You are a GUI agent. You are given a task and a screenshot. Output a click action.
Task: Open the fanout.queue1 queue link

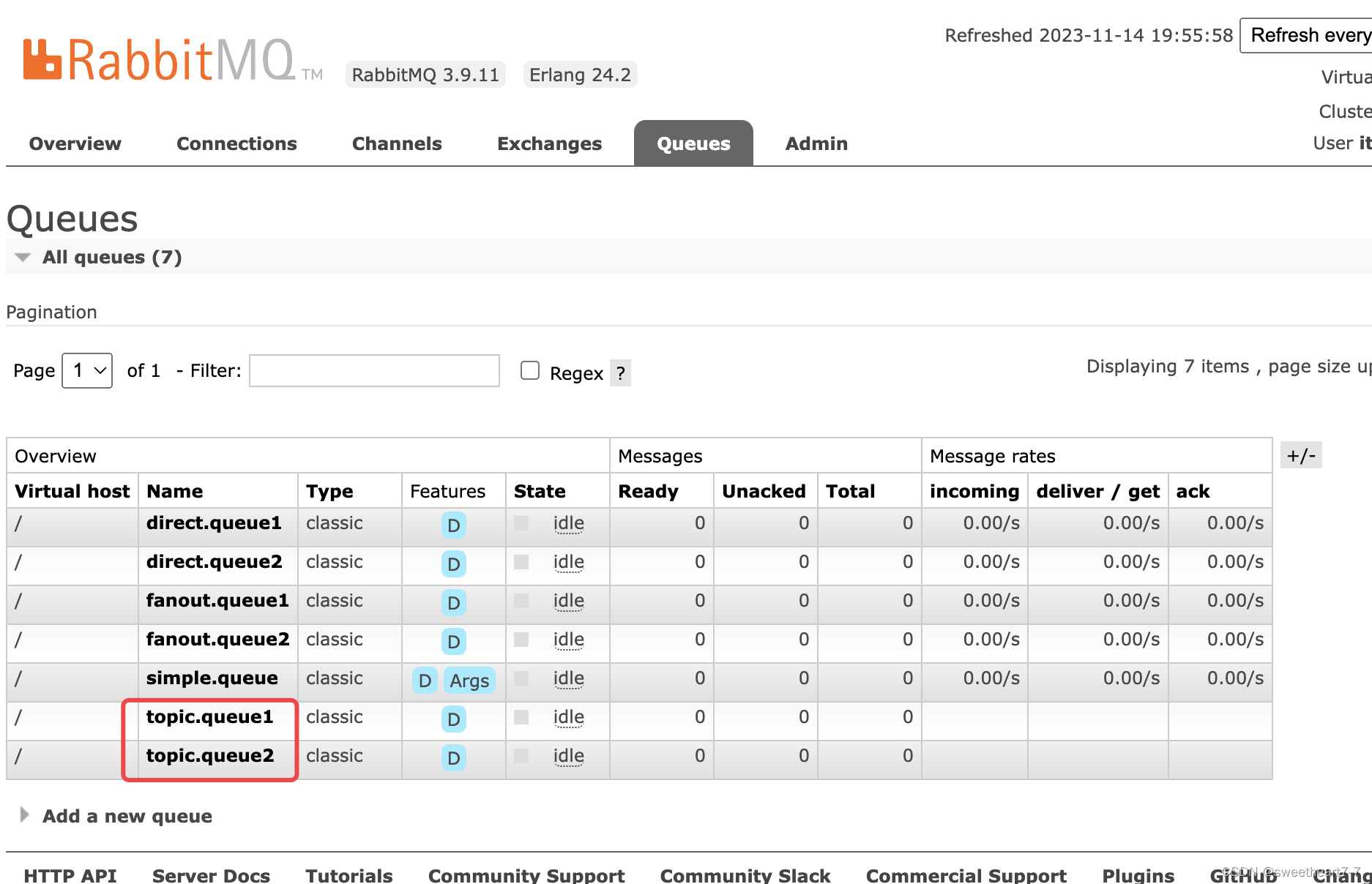coord(217,601)
